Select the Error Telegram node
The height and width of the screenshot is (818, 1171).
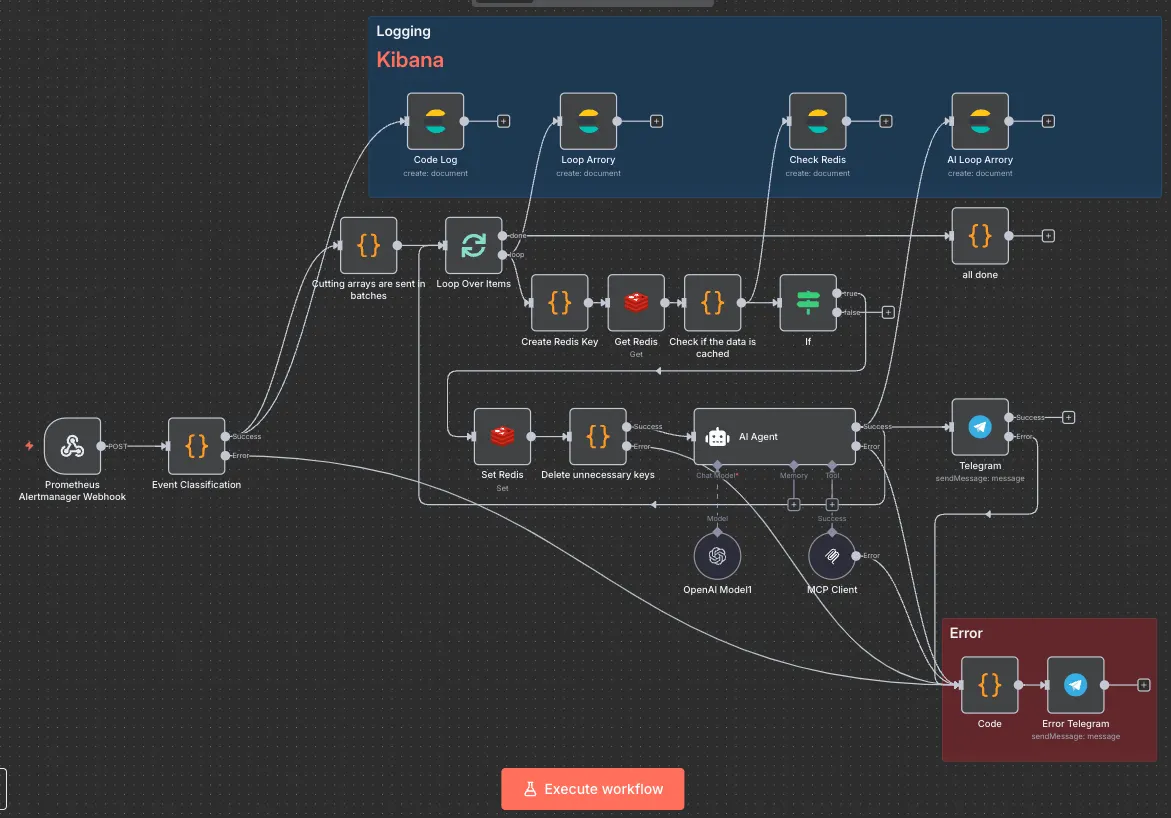click(1075, 685)
